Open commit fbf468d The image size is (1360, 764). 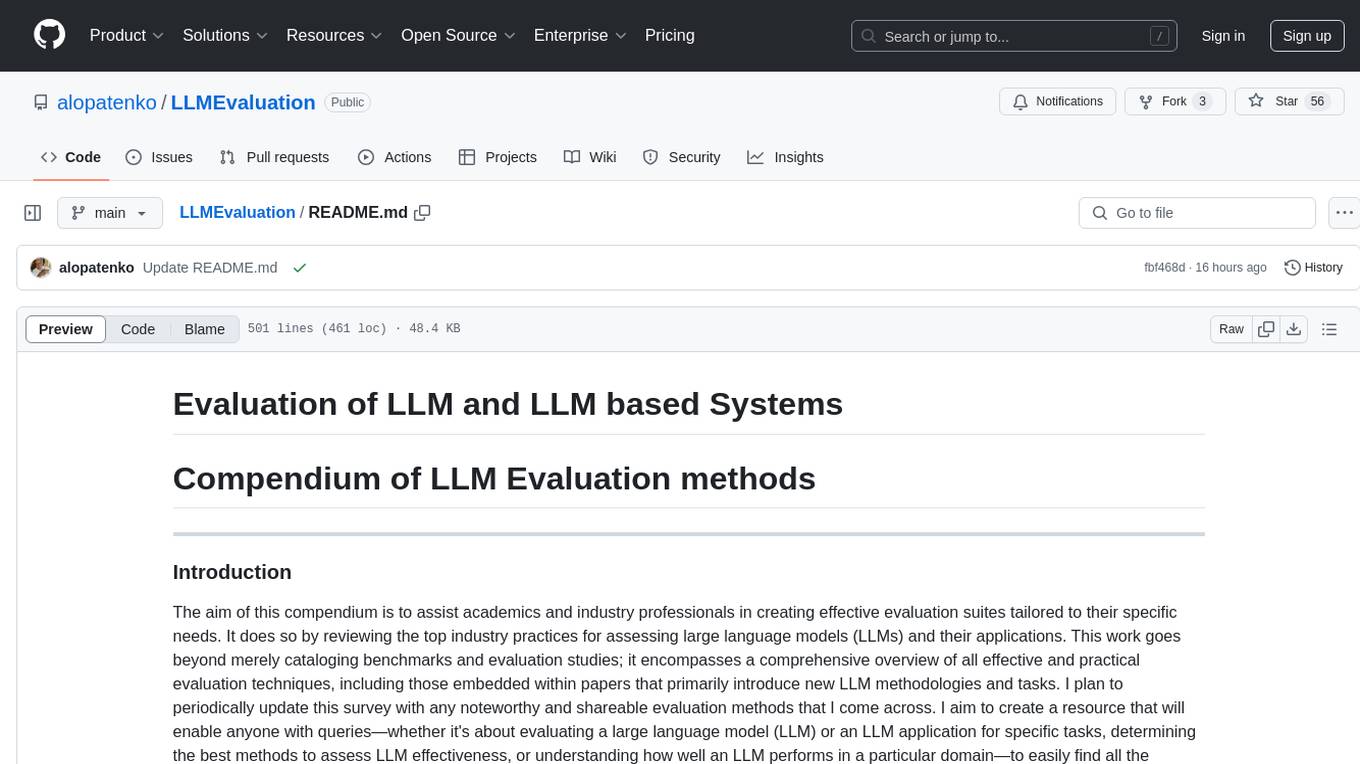click(x=1164, y=268)
